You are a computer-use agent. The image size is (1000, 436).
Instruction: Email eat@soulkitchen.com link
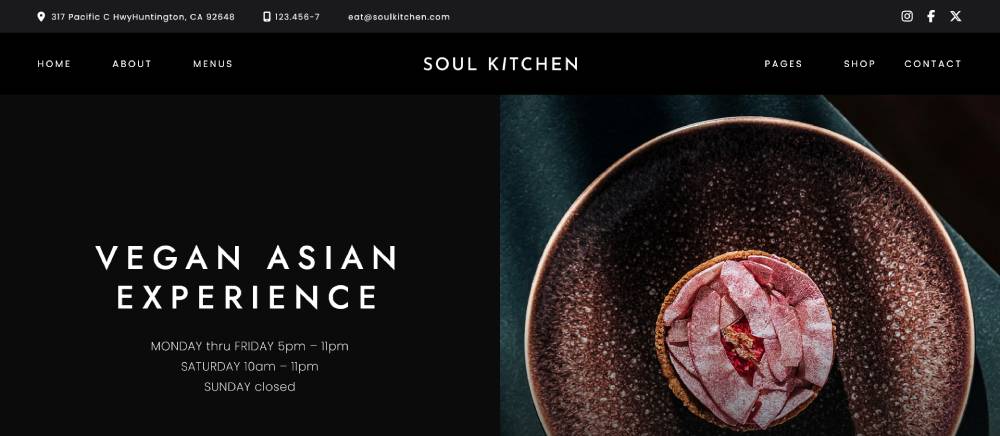coord(399,17)
